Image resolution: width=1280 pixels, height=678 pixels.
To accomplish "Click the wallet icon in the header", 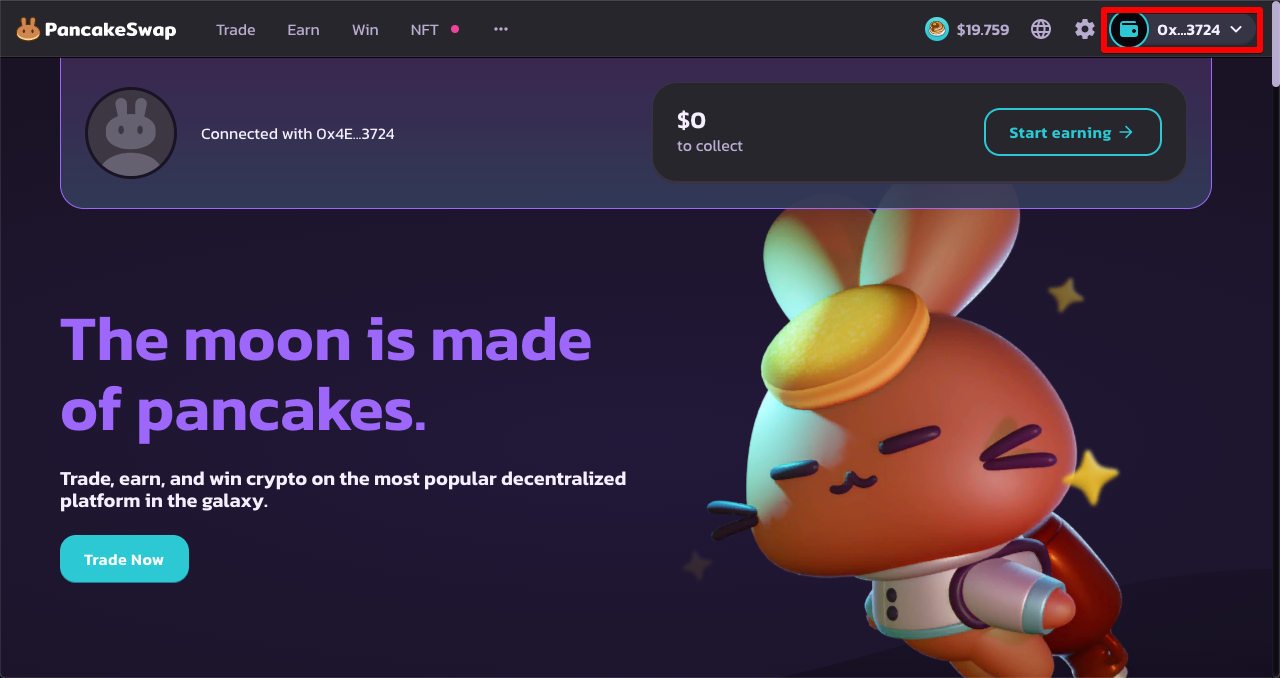I will pos(1129,30).
